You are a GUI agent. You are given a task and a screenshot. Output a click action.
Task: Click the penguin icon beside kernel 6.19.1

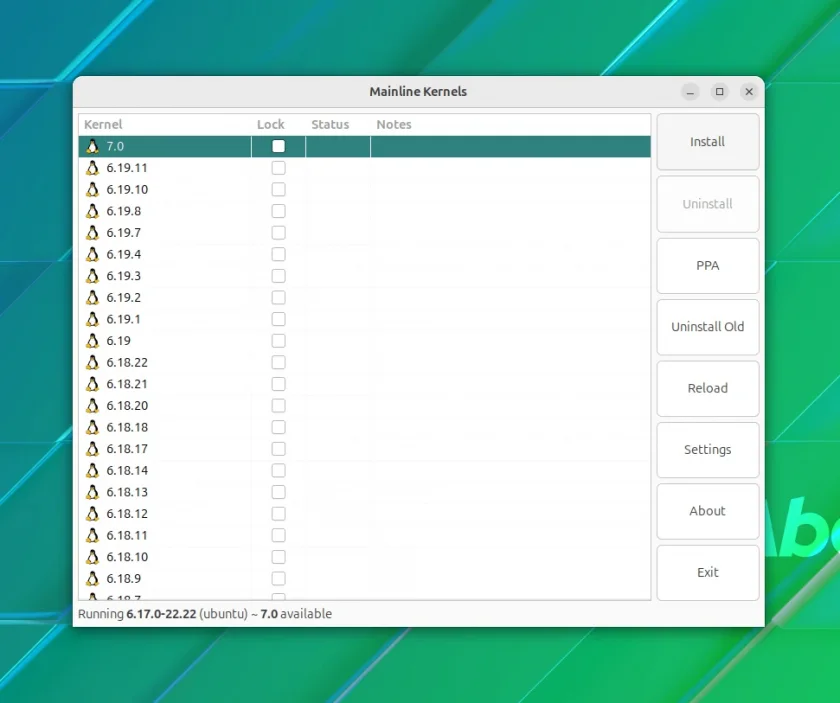pyautogui.click(x=93, y=319)
